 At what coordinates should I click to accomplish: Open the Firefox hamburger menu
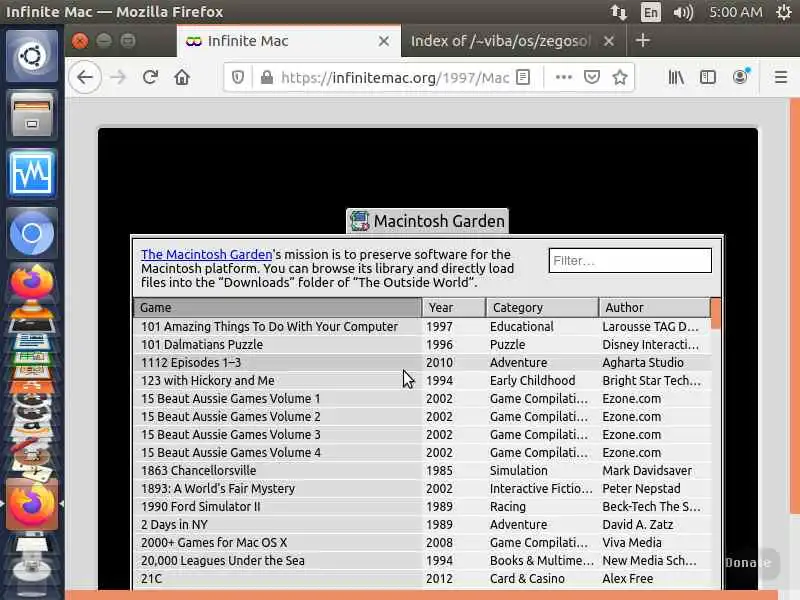pyautogui.click(x=781, y=78)
